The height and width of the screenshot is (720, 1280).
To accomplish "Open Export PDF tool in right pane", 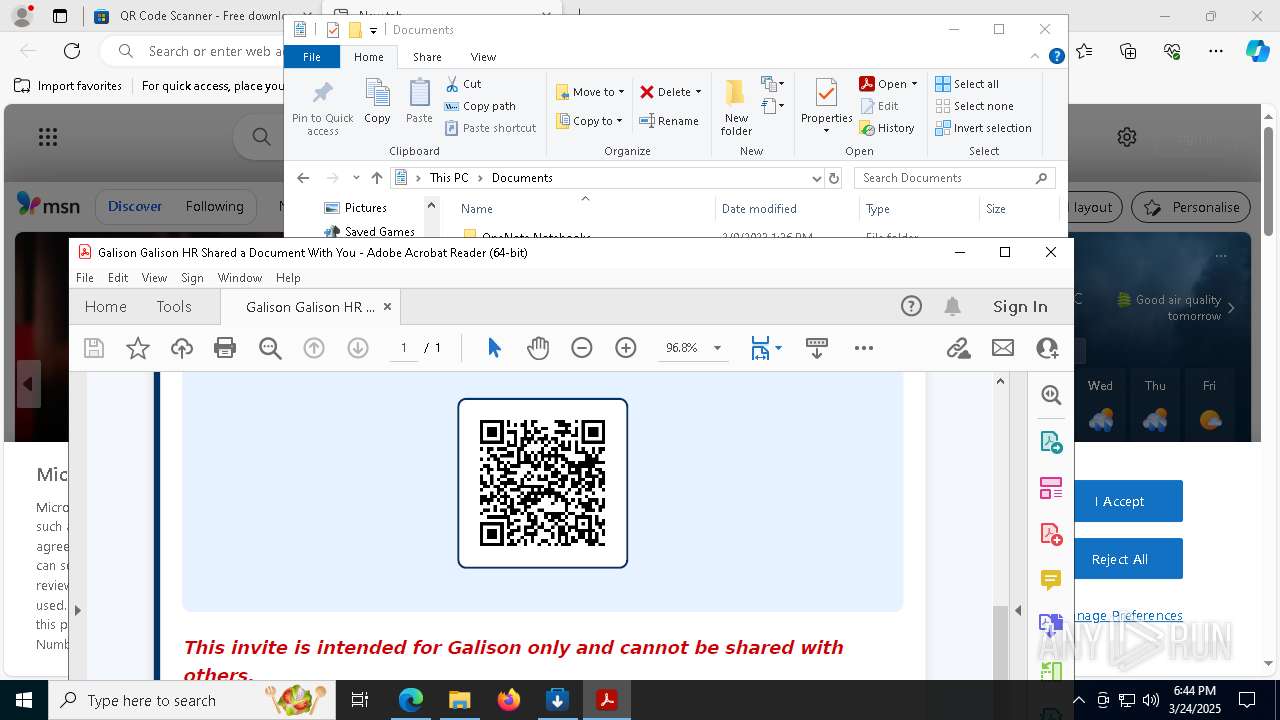I will [1051, 441].
